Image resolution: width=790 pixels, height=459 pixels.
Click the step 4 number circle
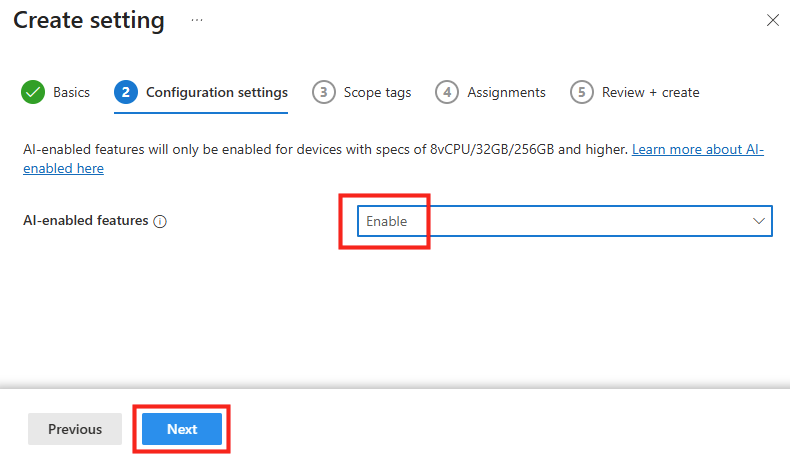tap(447, 92)
